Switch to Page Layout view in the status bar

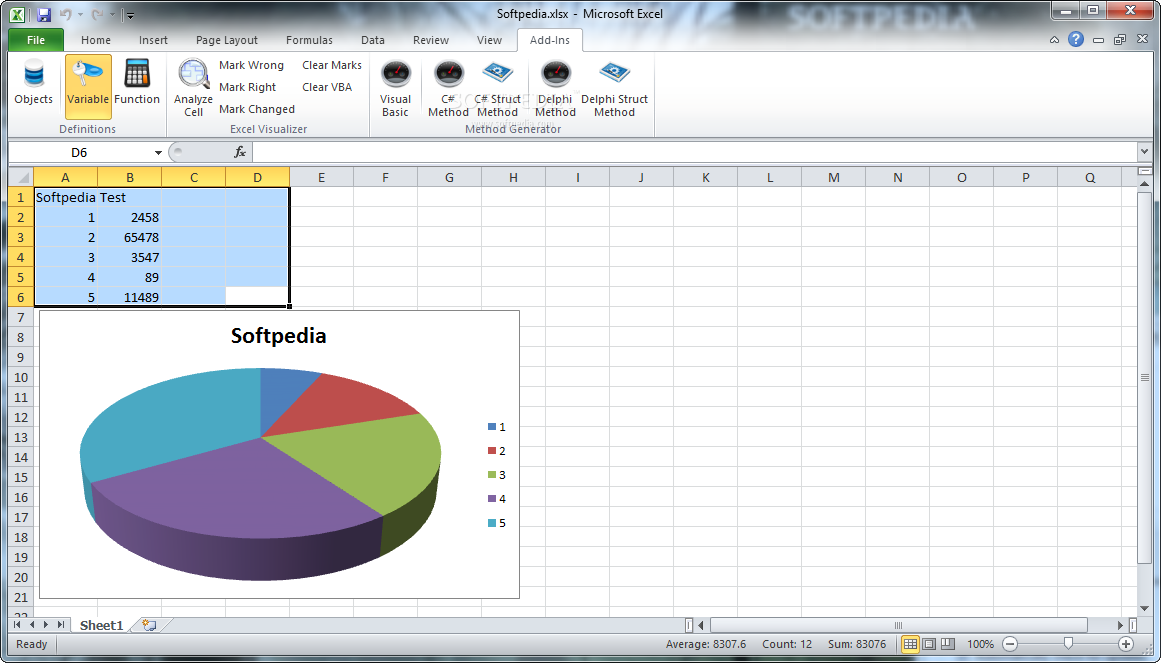click(929, 644)
